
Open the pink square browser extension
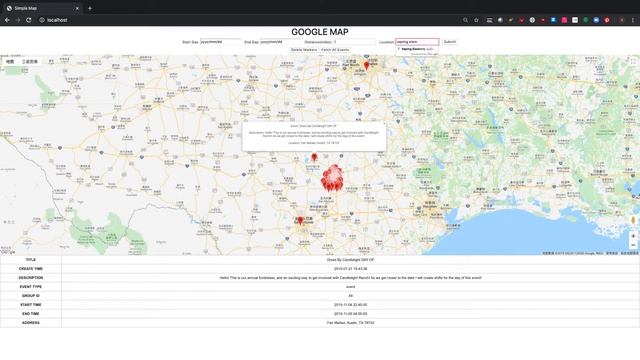pyautogui.click(x=564, y=20)
